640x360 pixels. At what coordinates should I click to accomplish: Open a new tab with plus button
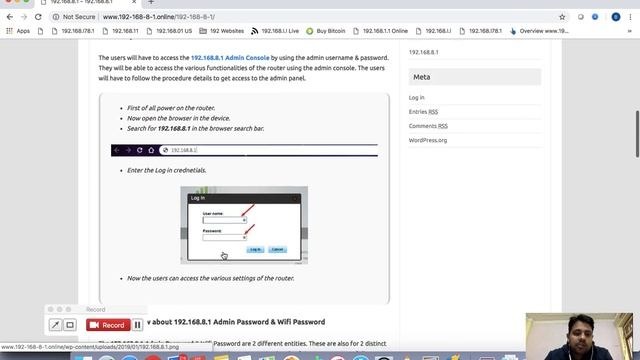point(151,2)
